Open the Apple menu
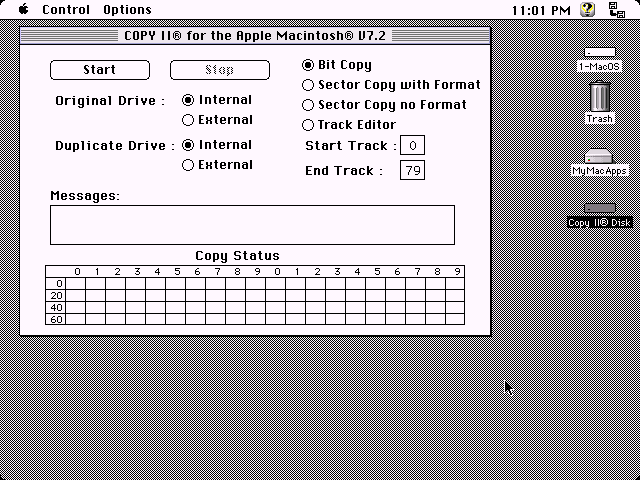 pyautogui.click(x=24, y=9)
